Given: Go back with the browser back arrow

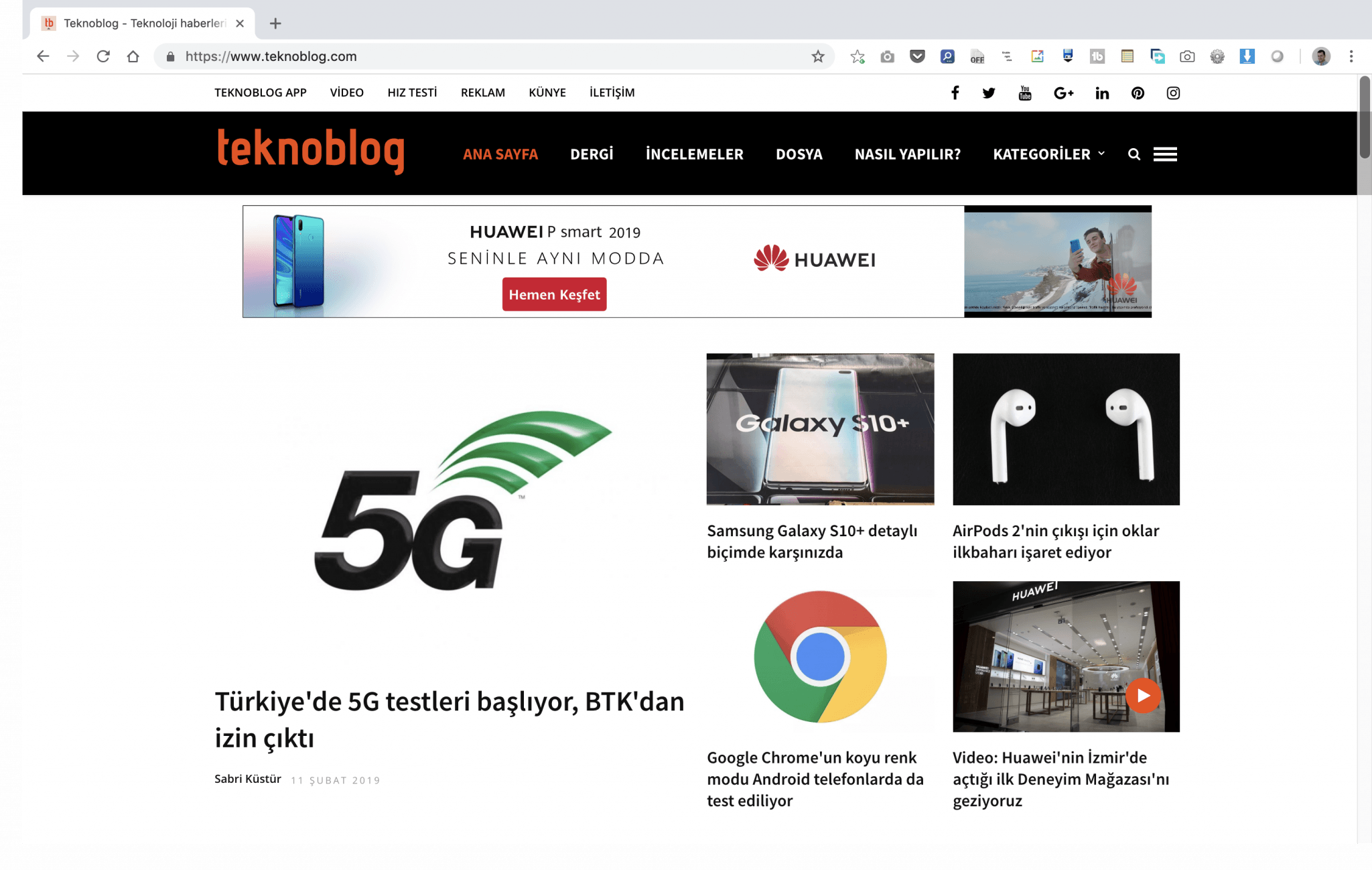Looking at the screenshot, I should tap(43, 56).
